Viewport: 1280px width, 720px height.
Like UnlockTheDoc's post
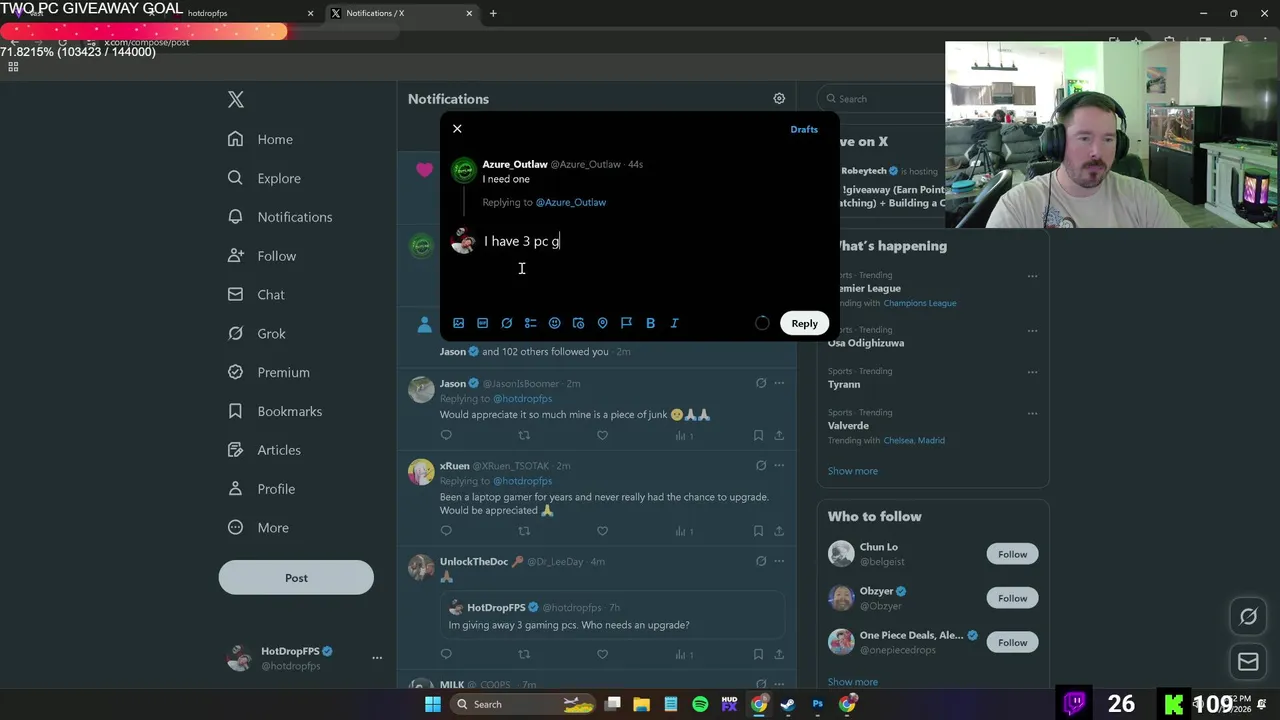tap(602, 654)
